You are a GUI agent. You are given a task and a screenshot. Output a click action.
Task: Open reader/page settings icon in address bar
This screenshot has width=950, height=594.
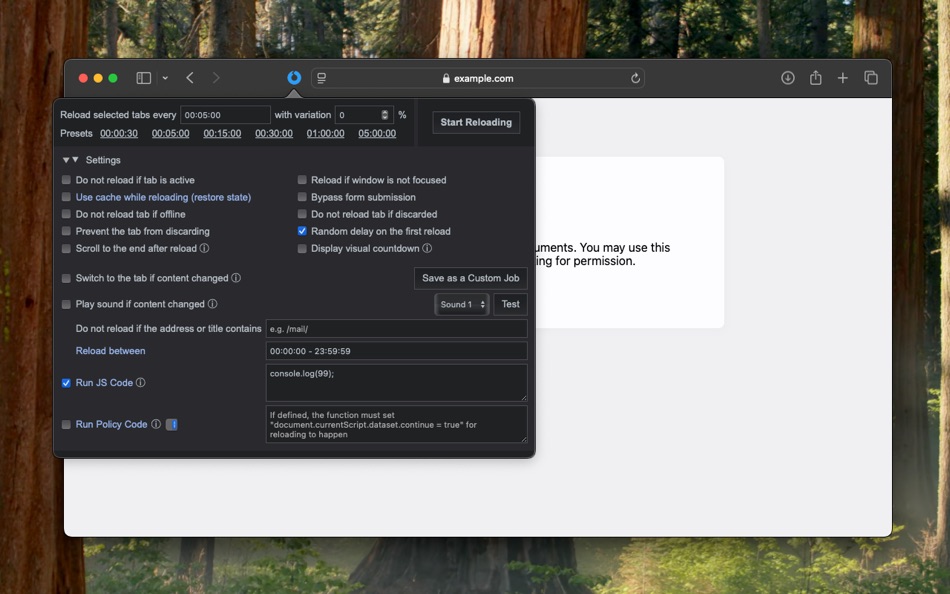[322, 78]
